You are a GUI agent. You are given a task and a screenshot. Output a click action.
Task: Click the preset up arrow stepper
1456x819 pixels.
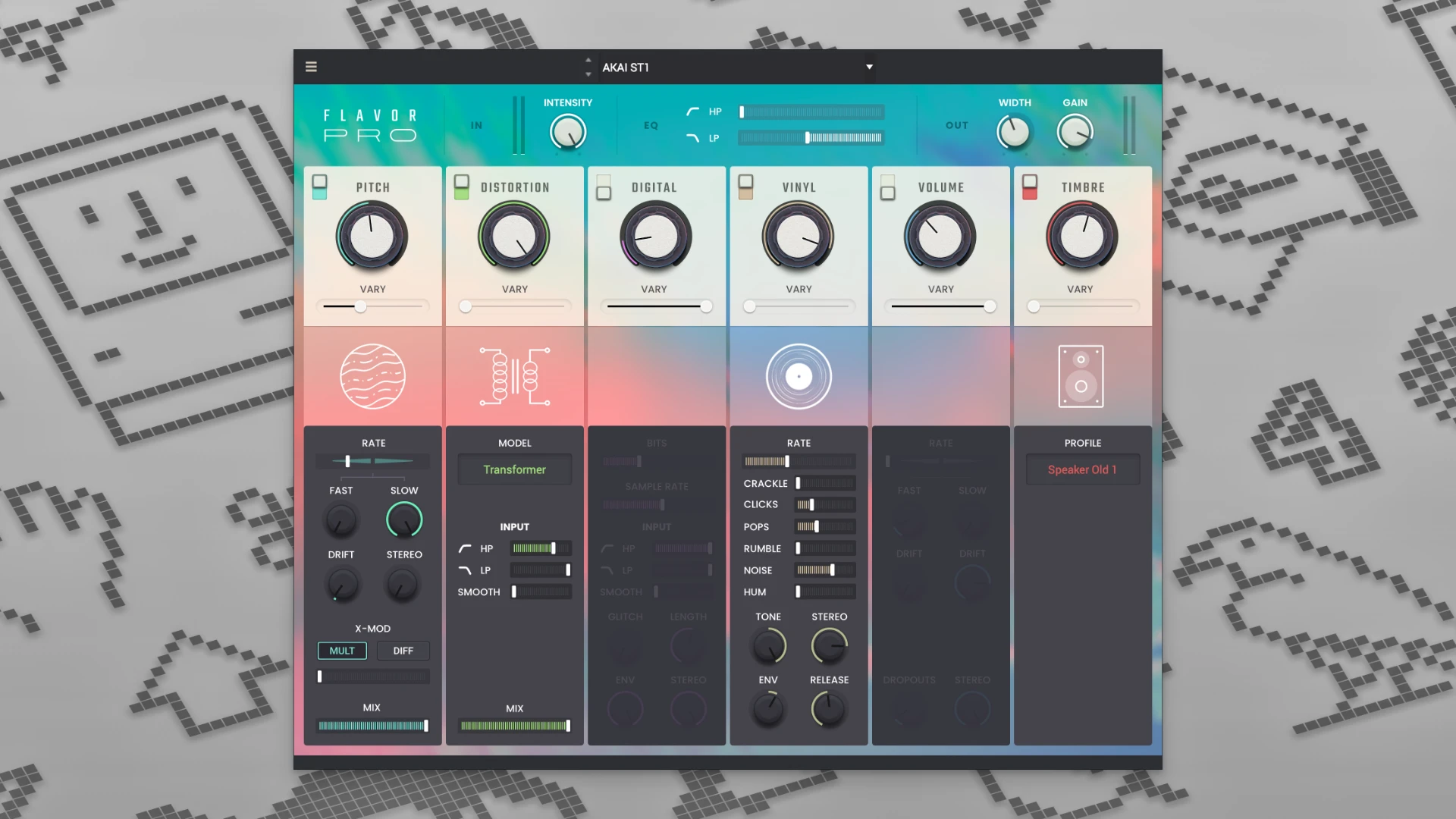tap(588, 59)
